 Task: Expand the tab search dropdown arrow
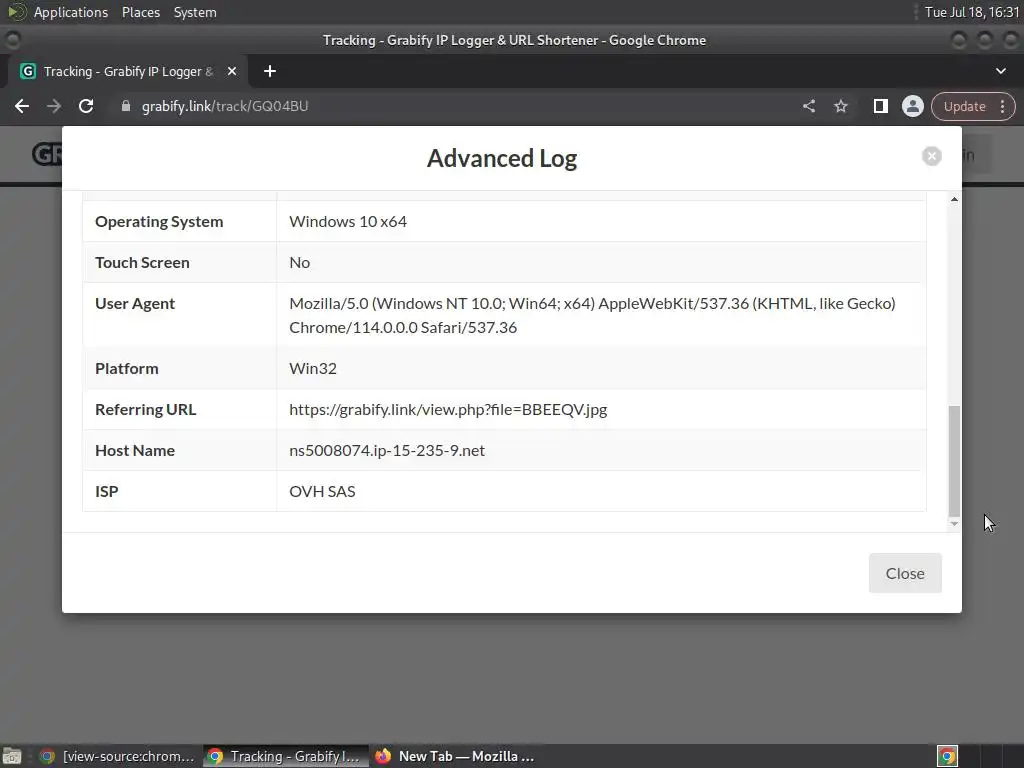pyautogui.click(x=1000, y=71)
